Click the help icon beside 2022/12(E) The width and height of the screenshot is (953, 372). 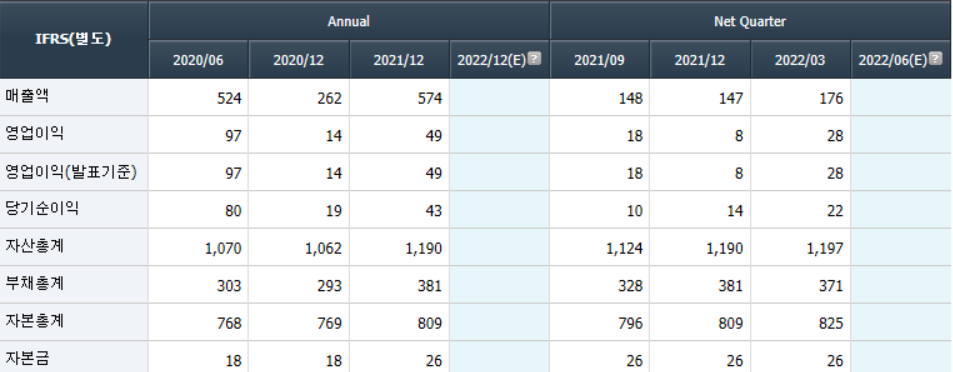(x=534, y=58)
